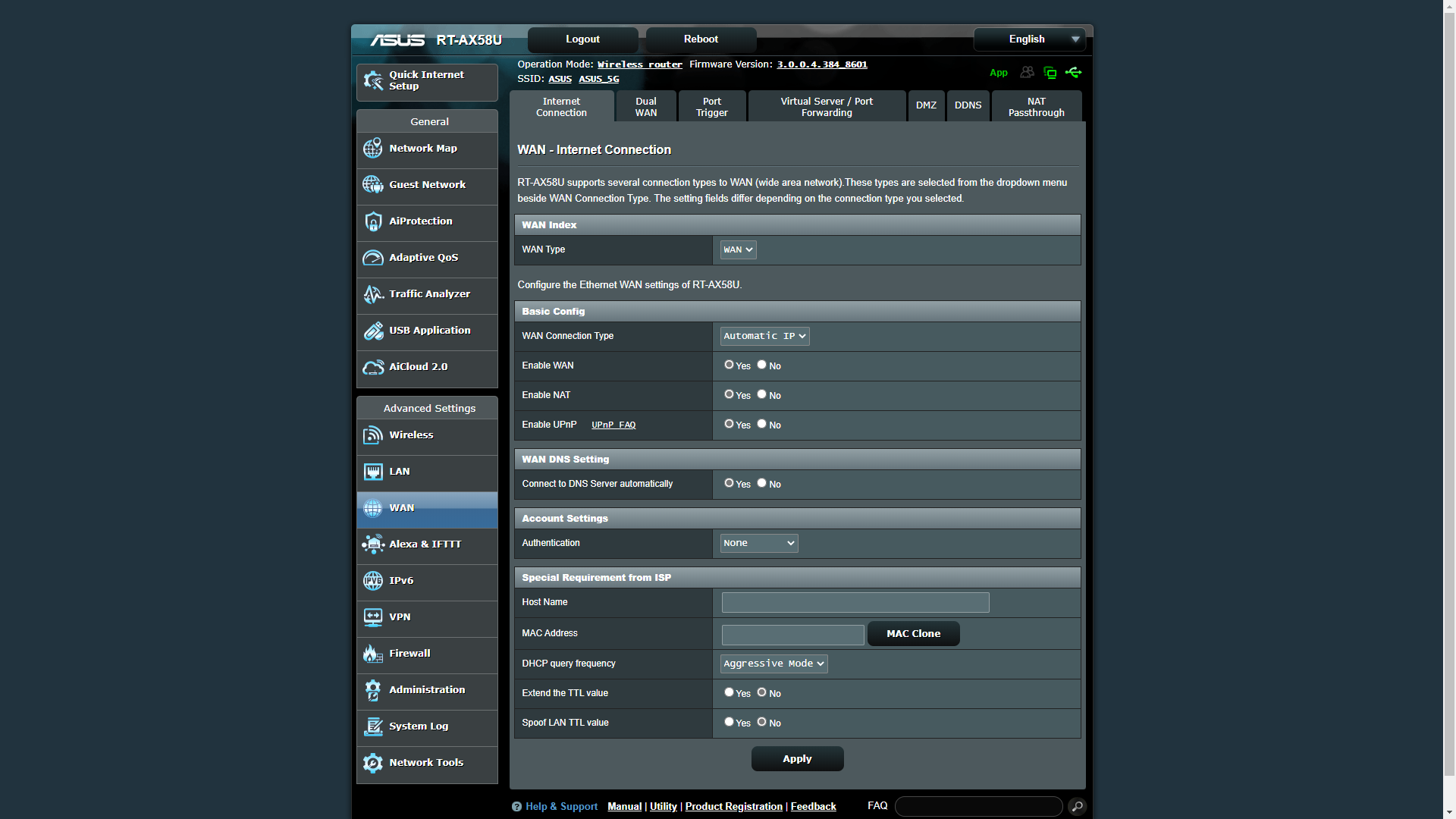This screenshot has height=819, width=1456.
Task: Click the Host Name input field
Action: (x=855, y=602)
